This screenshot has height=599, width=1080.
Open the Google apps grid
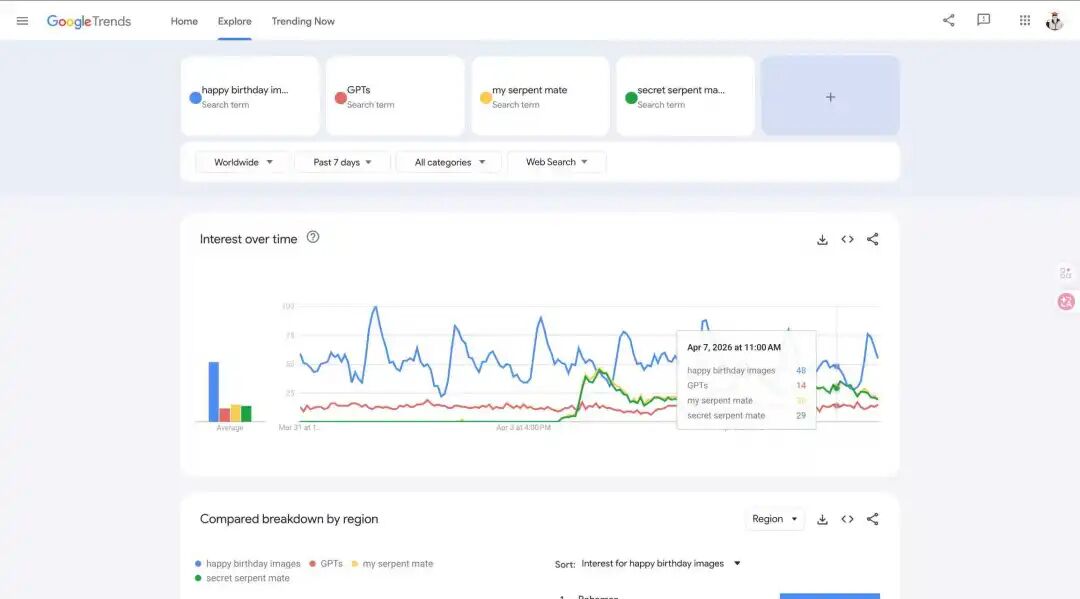1025,21
